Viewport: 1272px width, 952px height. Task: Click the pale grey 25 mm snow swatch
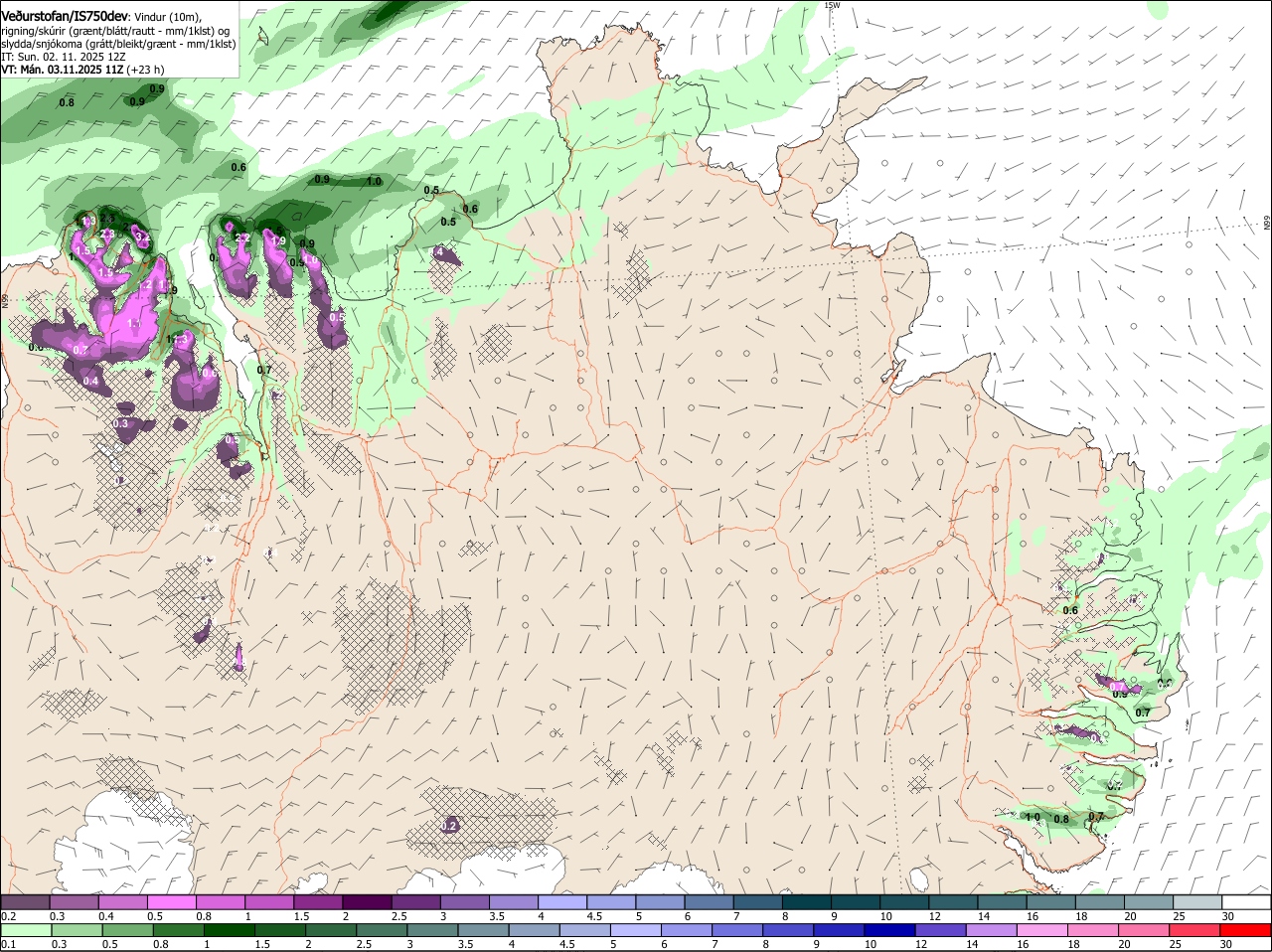click(x=1198, y=902)
